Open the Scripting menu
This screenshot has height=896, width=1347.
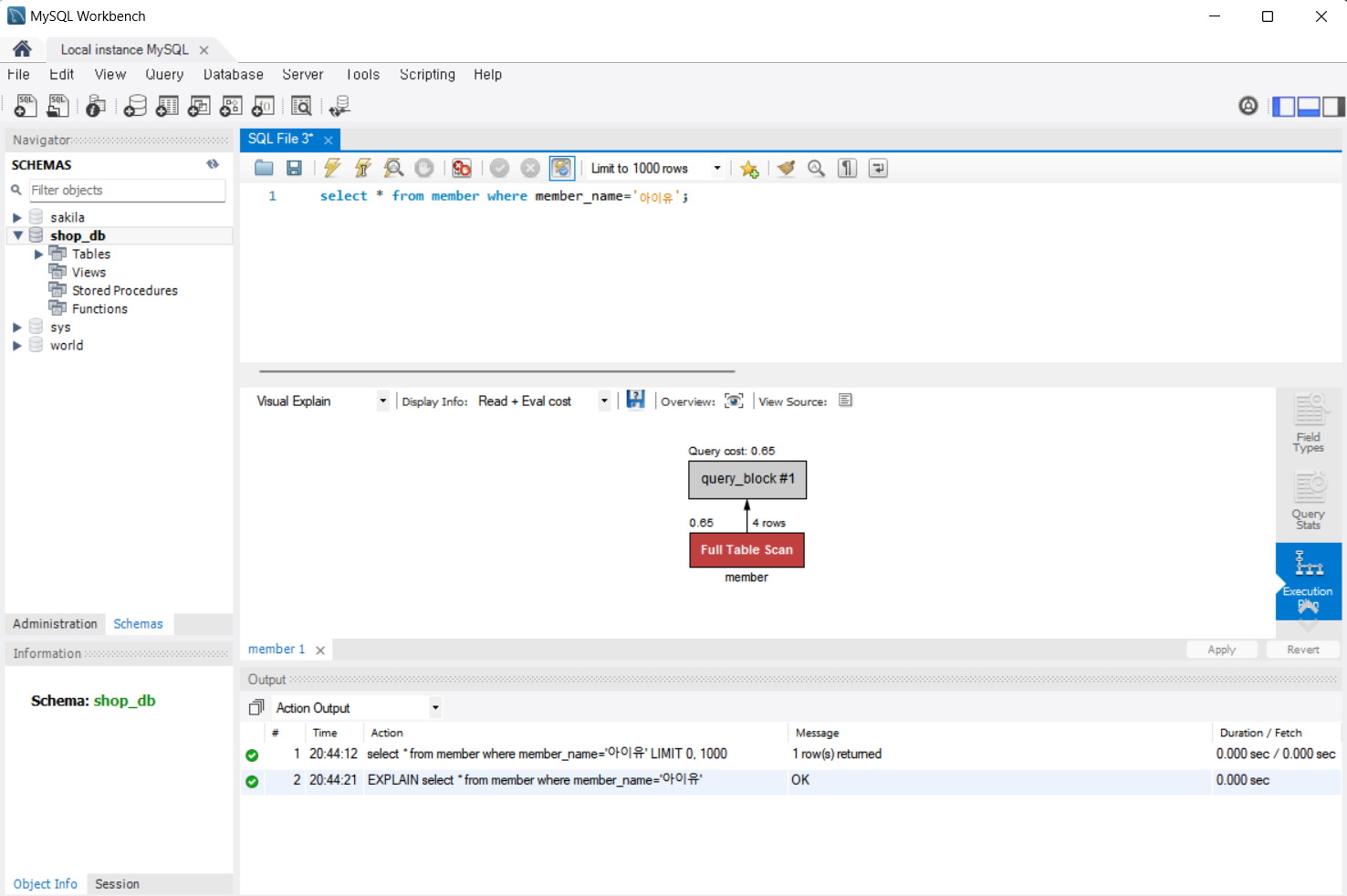click(427, 75)
